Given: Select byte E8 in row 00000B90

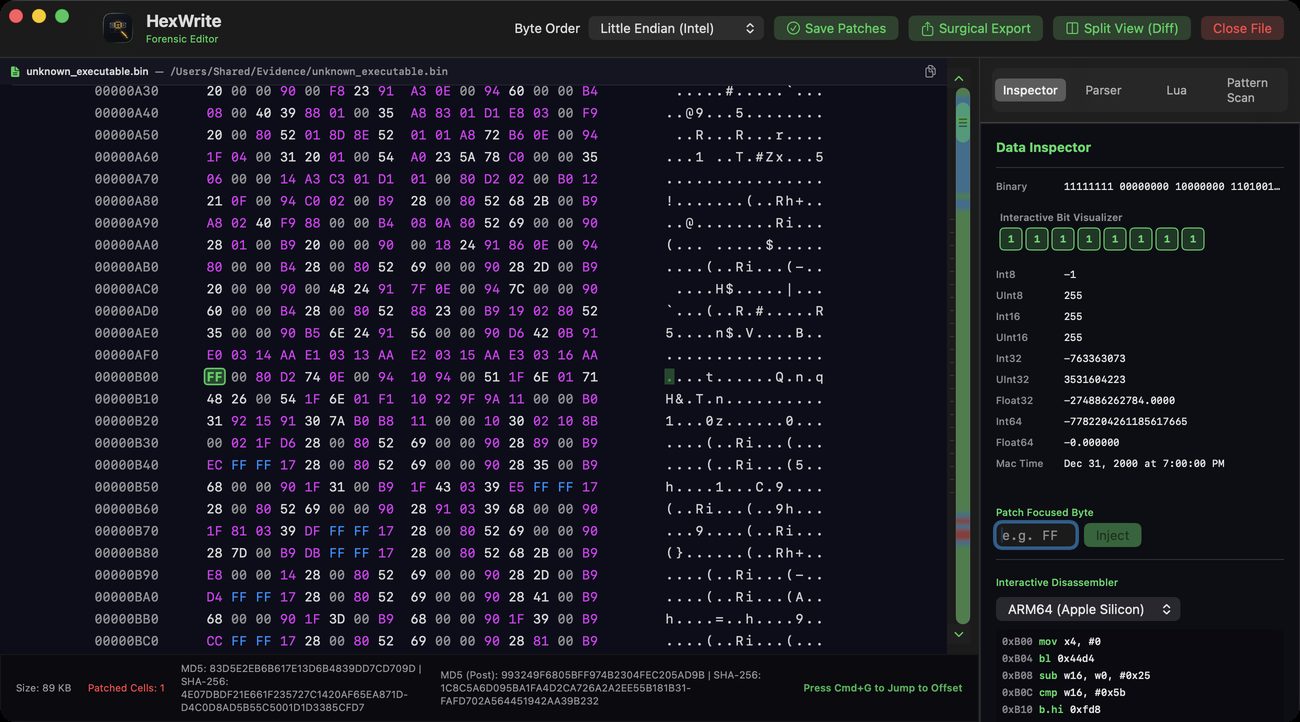Looking at the screenshot, I should [x=214, y=575].
